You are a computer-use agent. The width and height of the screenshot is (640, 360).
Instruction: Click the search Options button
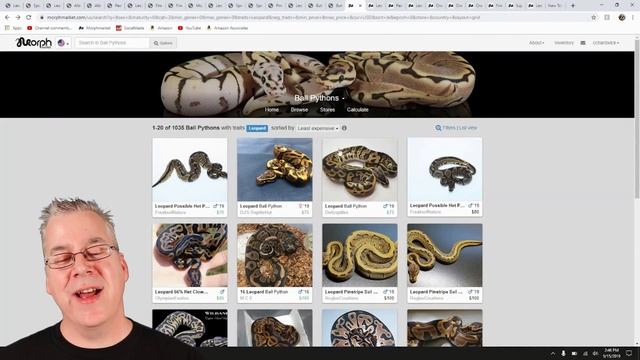163,43
